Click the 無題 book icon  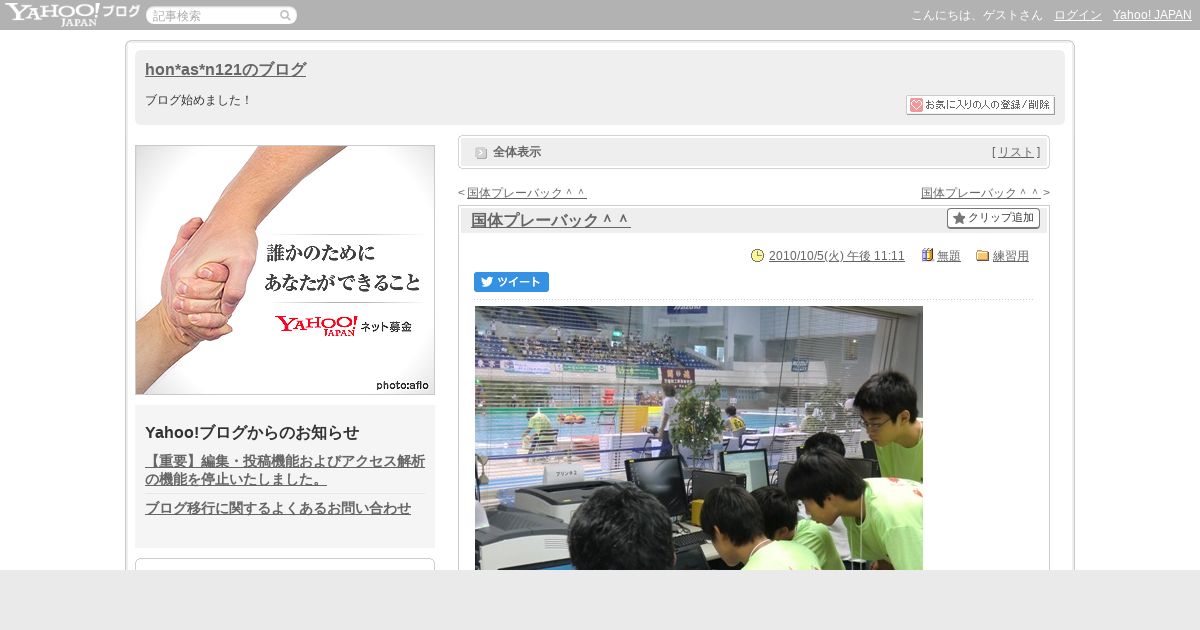coord(927,256)
